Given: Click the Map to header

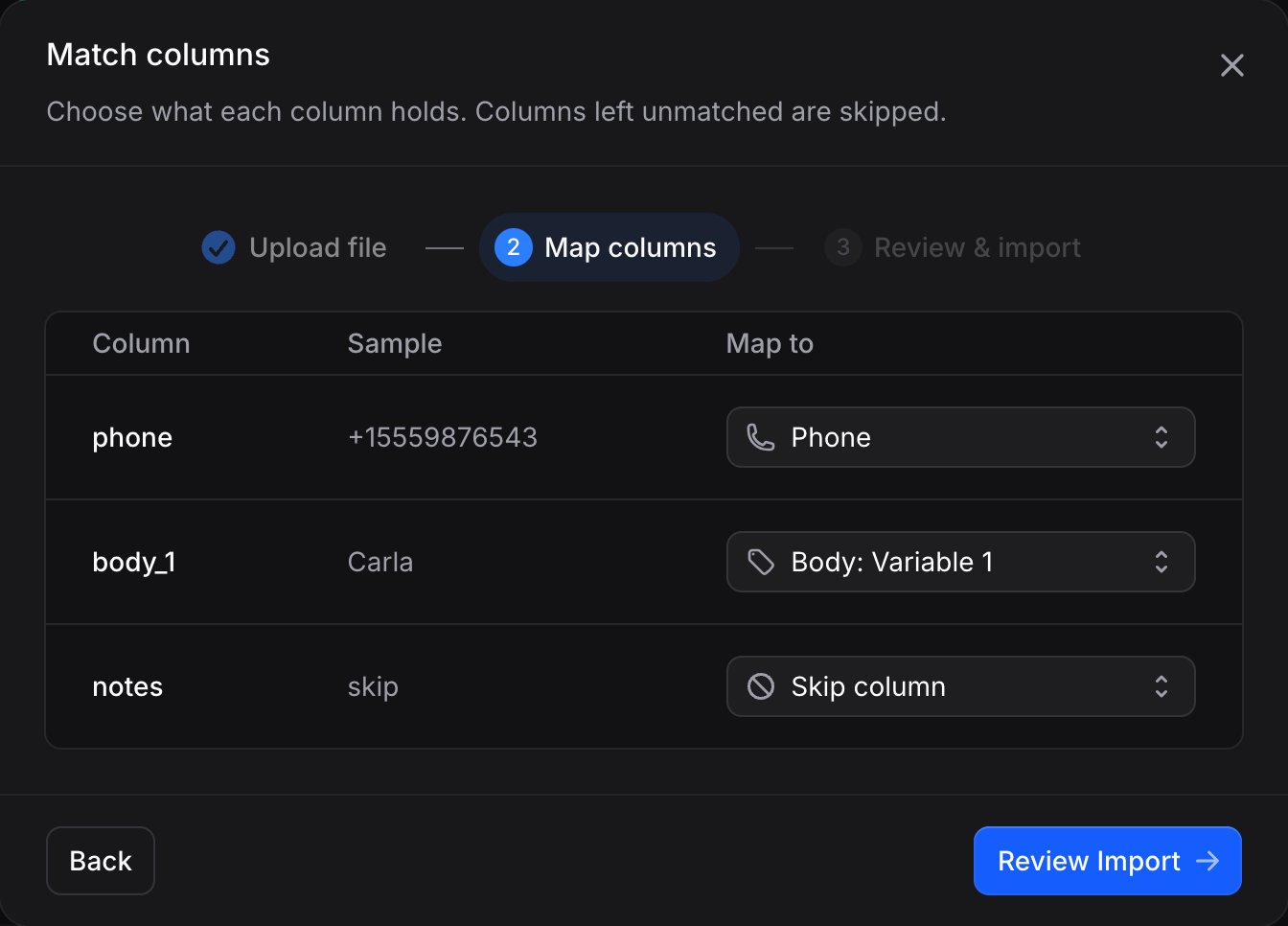Looking at the screenshot, I should [770, 343].
